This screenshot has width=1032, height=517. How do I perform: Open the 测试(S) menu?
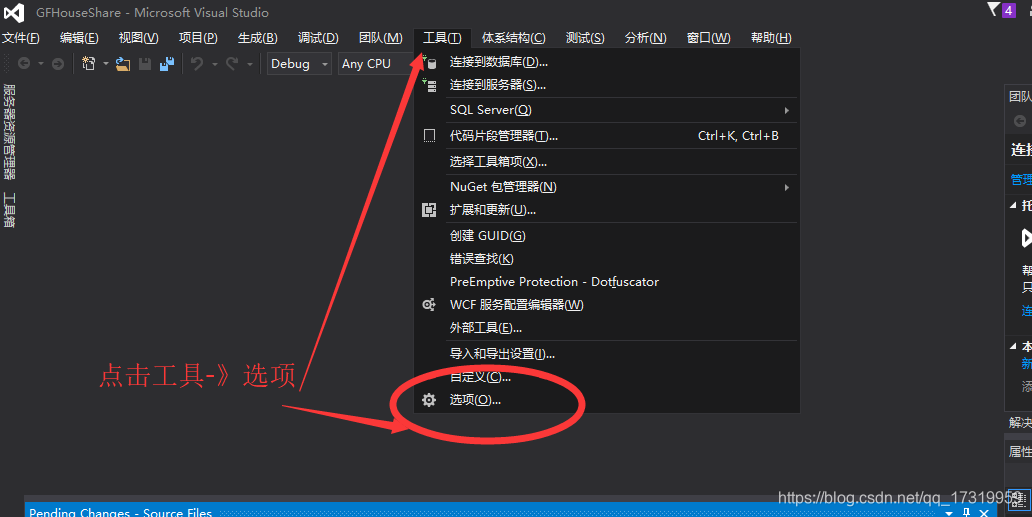(585, 37)
